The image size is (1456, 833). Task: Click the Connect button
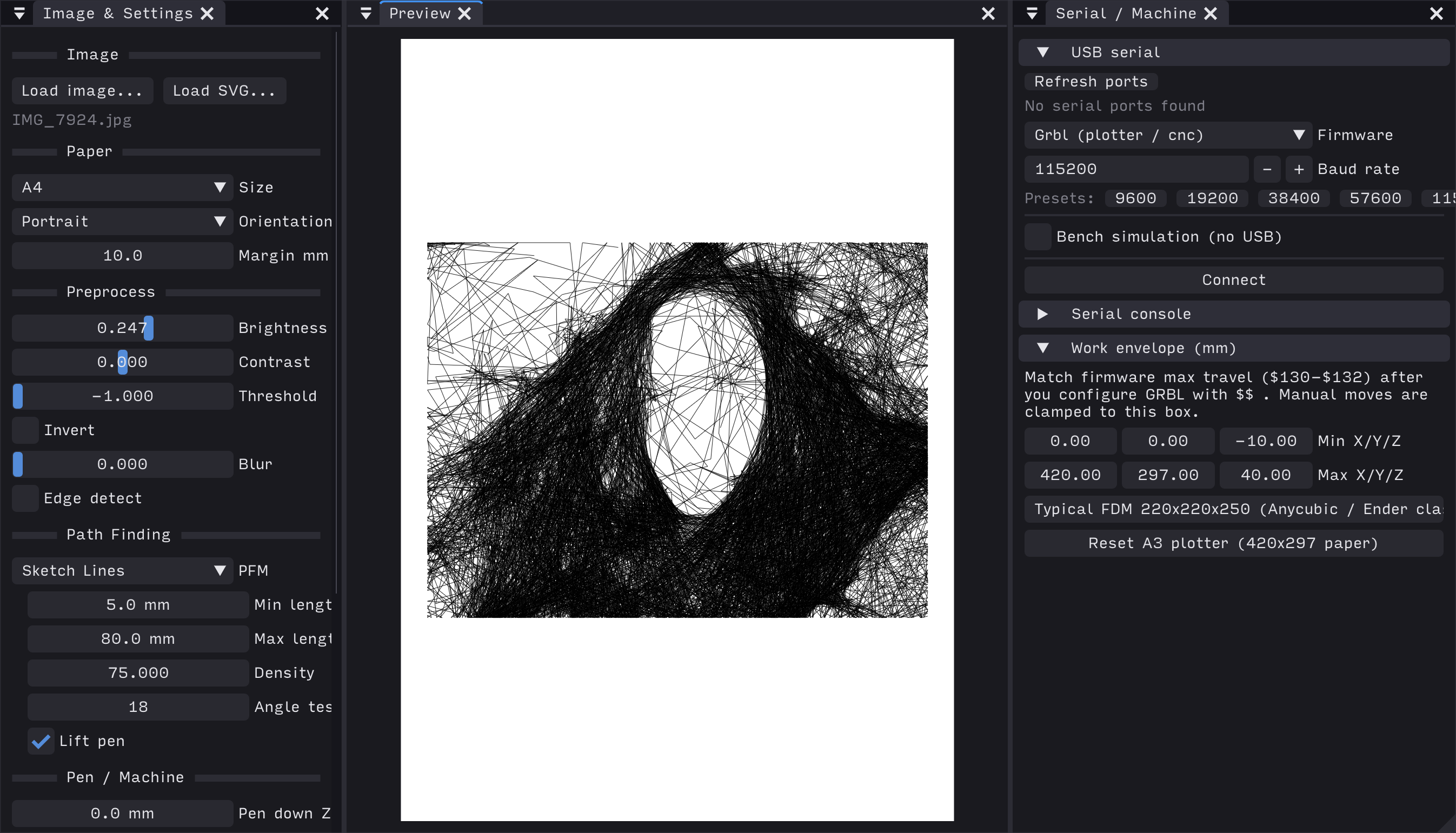[1233, 280]
